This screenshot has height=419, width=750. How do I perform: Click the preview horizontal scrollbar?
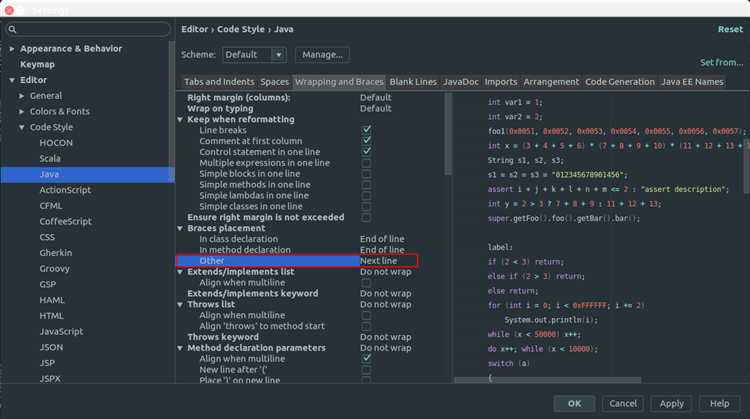pos(548,380)
